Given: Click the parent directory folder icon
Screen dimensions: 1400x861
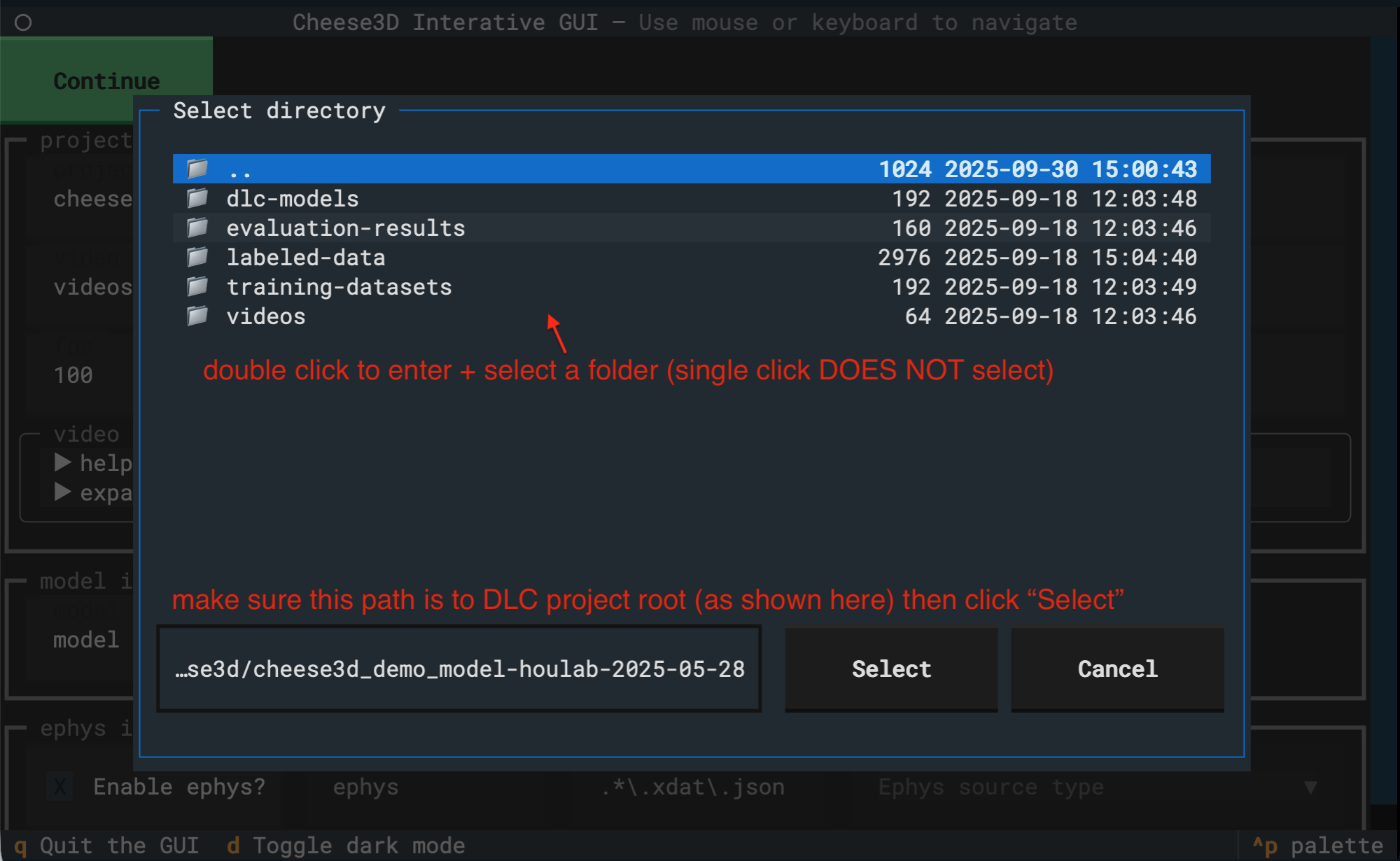Looking at the screenshot, I should pyautogui.click(x=197, y=168).
